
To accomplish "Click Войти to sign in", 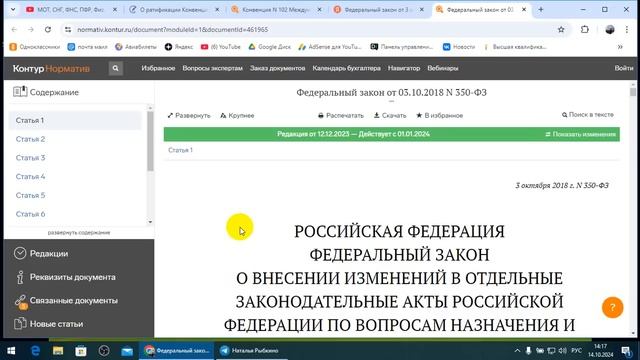I will (x=624, y=68).
